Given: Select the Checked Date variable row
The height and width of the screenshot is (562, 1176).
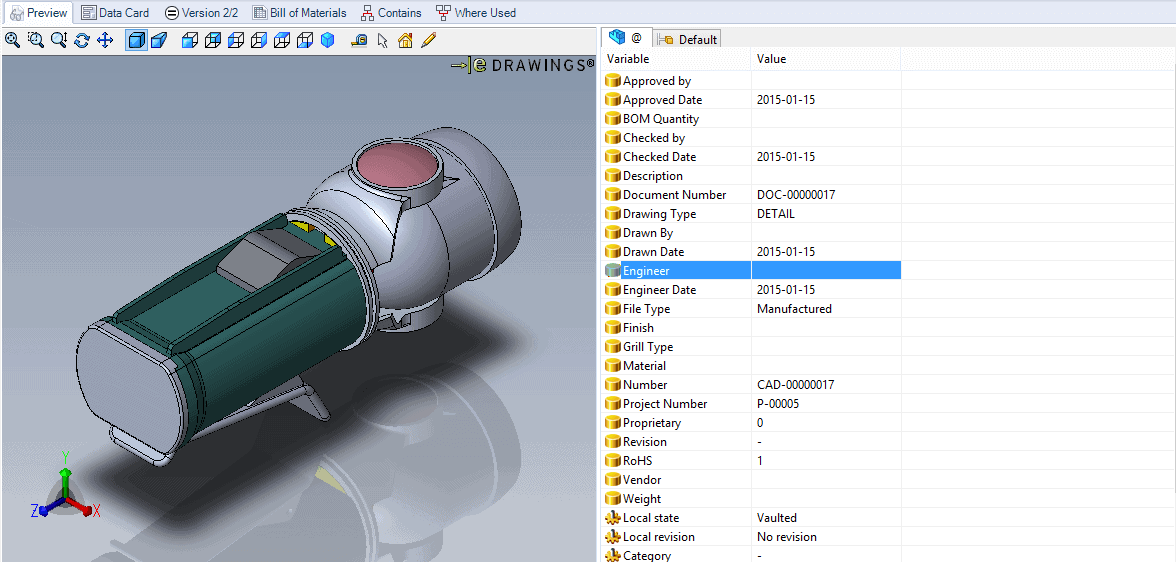Looking at the screenshot, I should pos(751,157).
